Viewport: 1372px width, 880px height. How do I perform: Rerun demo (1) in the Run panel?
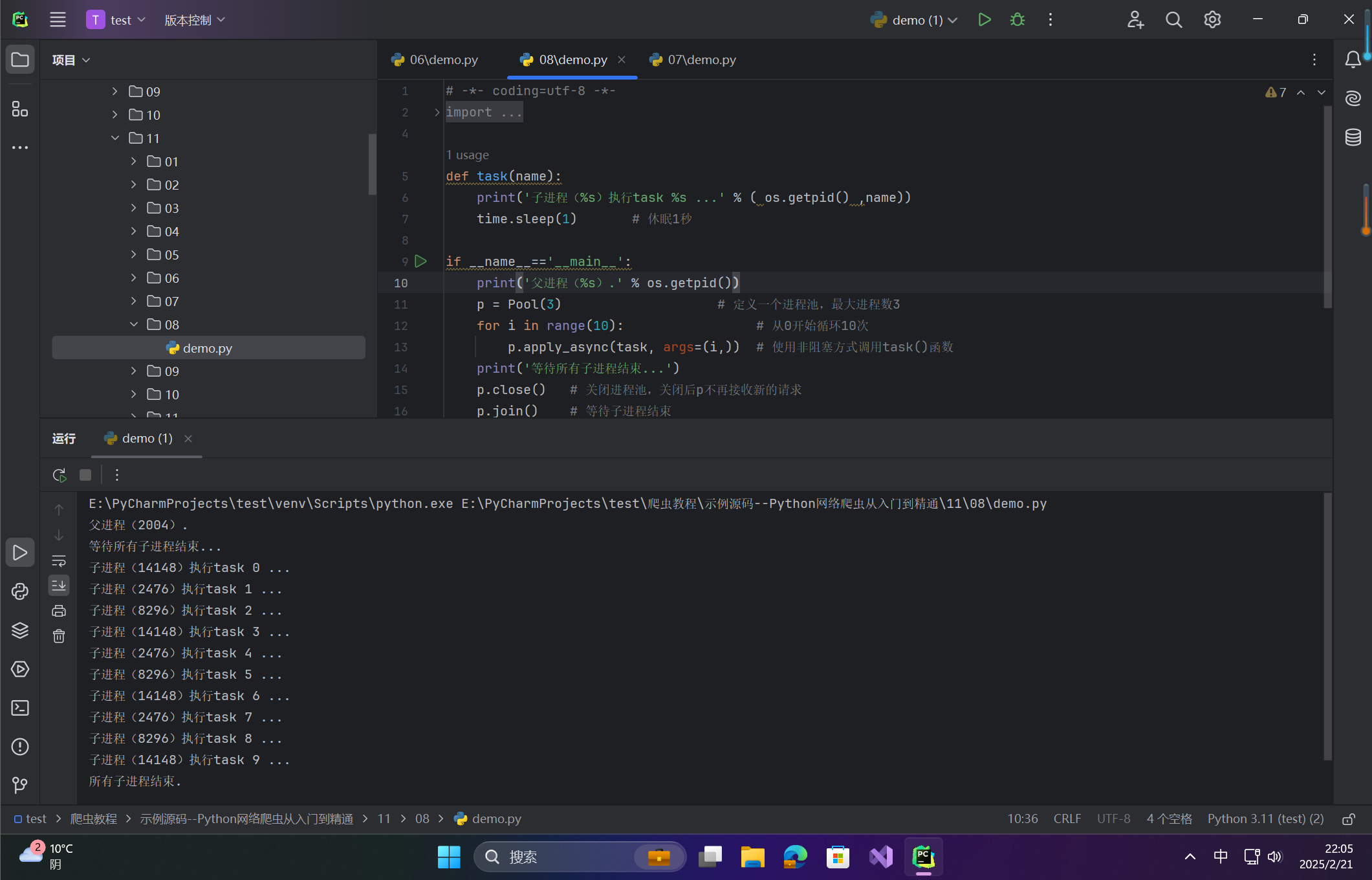(60, 476)
